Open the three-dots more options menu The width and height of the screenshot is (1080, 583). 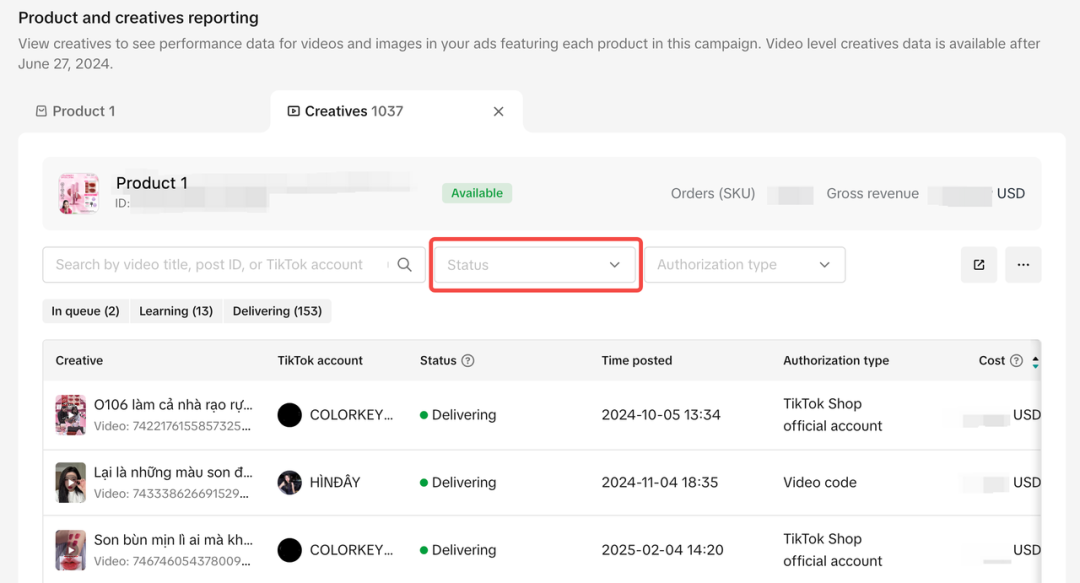coord(1023,265)
